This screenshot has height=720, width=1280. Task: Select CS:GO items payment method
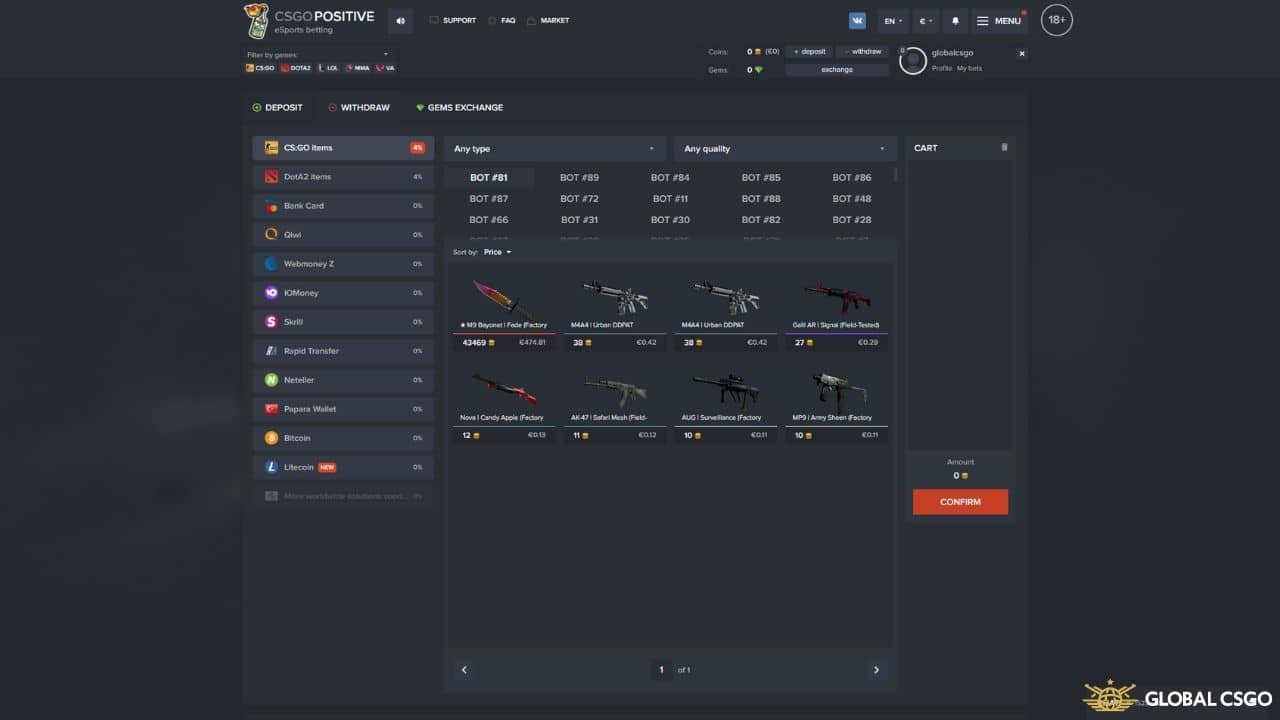(343, 148)
